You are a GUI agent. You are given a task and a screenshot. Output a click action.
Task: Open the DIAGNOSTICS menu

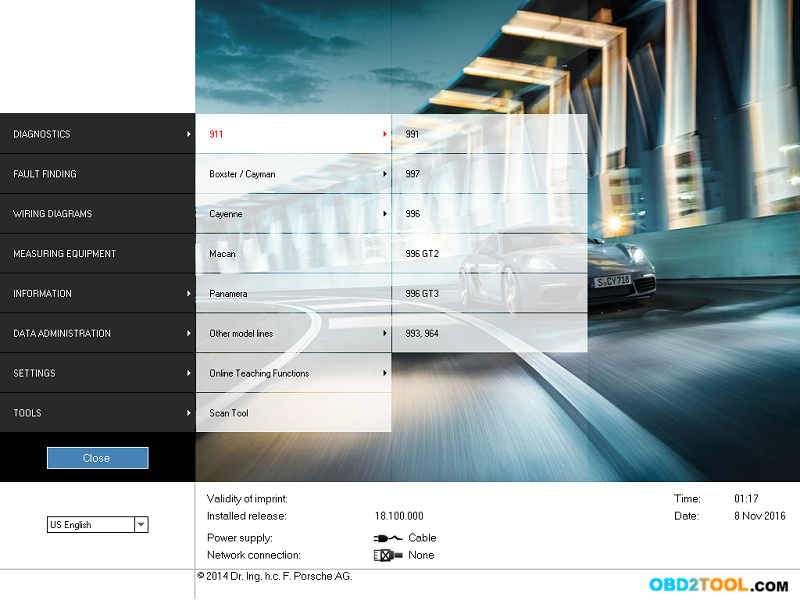[x=97, y=134]
